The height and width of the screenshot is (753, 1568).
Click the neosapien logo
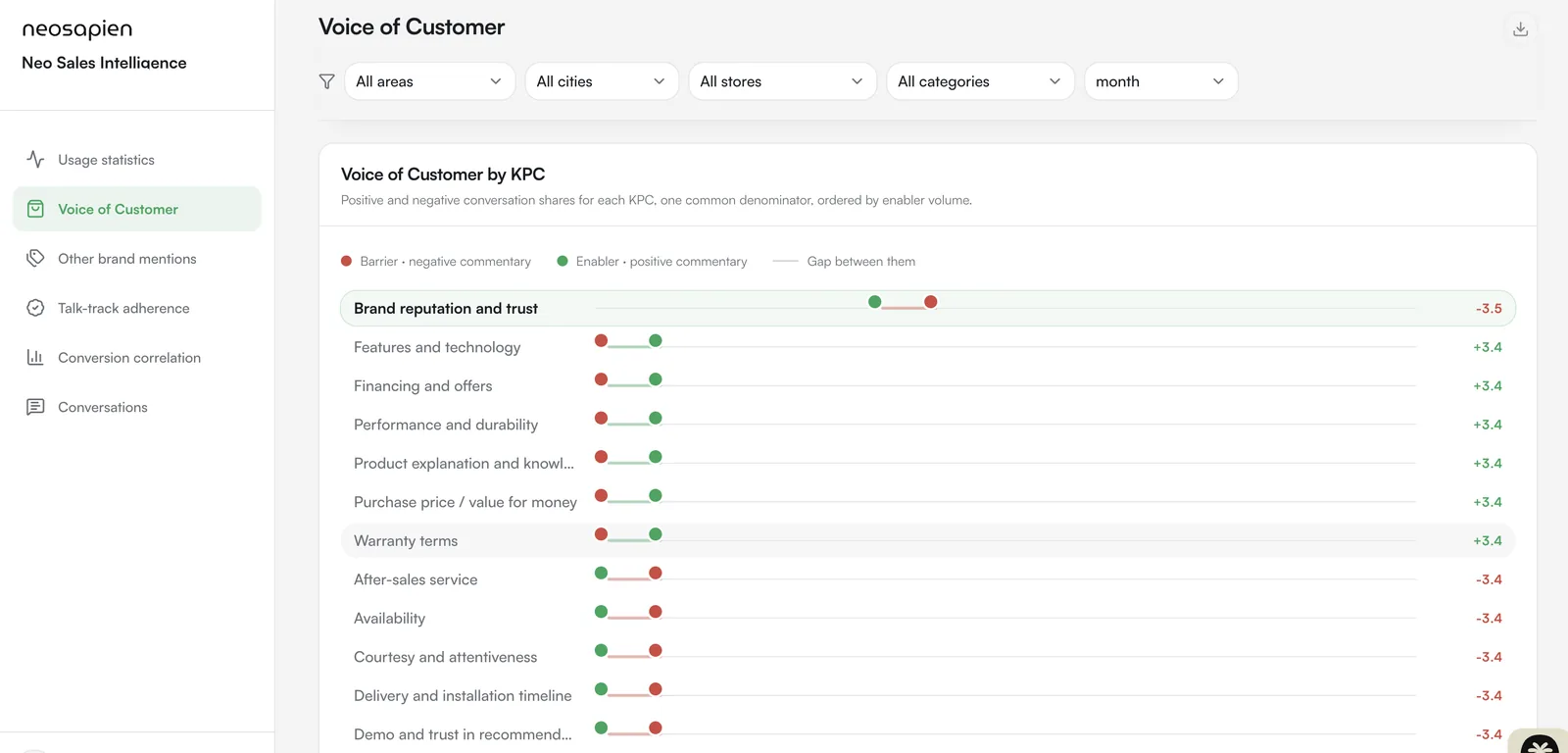[77, 29]
